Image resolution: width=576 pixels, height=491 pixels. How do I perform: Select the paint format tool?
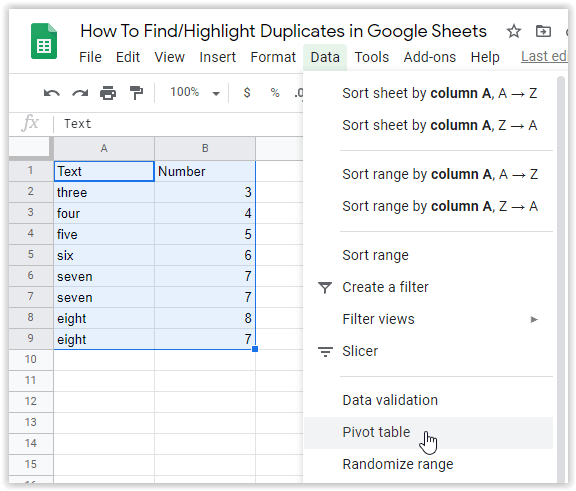[x=136, y=93]
